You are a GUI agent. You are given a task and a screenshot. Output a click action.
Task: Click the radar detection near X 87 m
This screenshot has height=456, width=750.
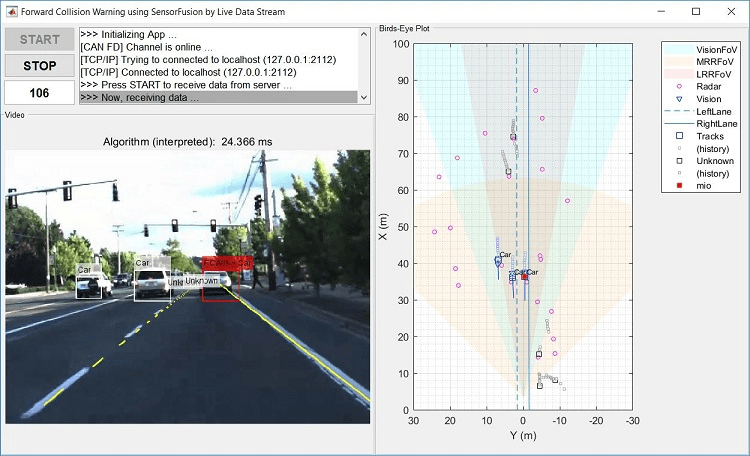(536, 90)
